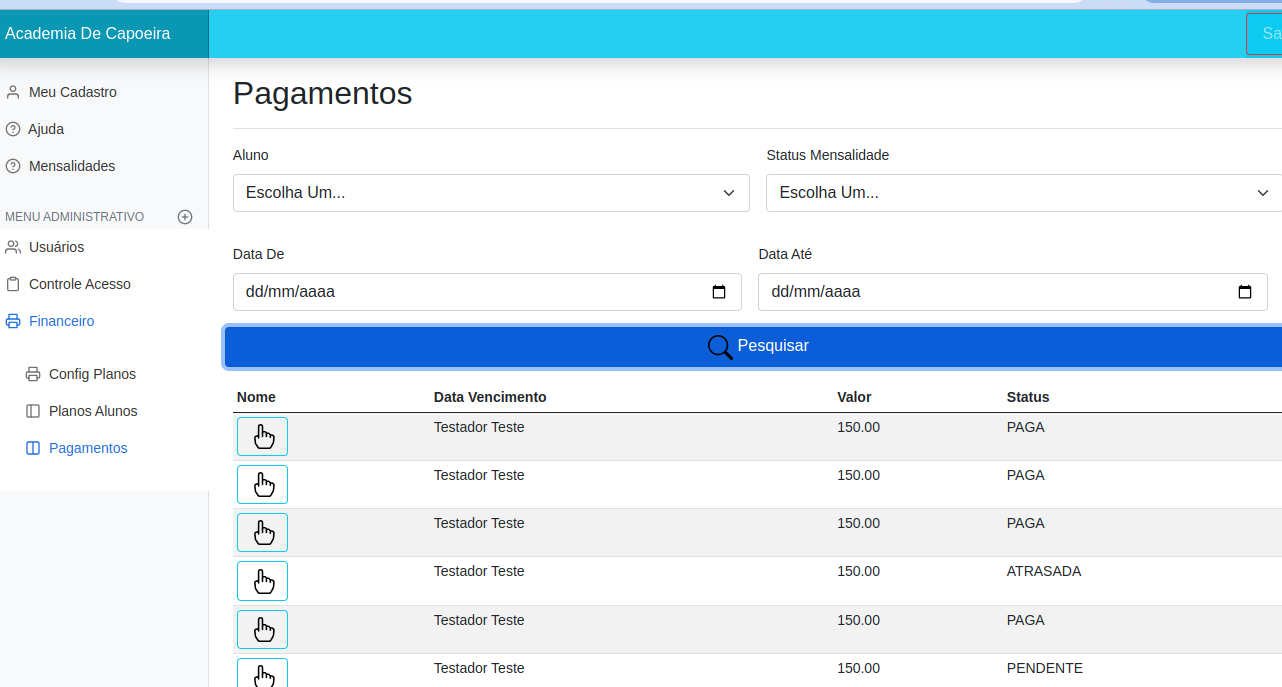Click hand button in the PENDENTE row
The height and width of the screenshot is (687, 1282).
(x=262, y=674)
